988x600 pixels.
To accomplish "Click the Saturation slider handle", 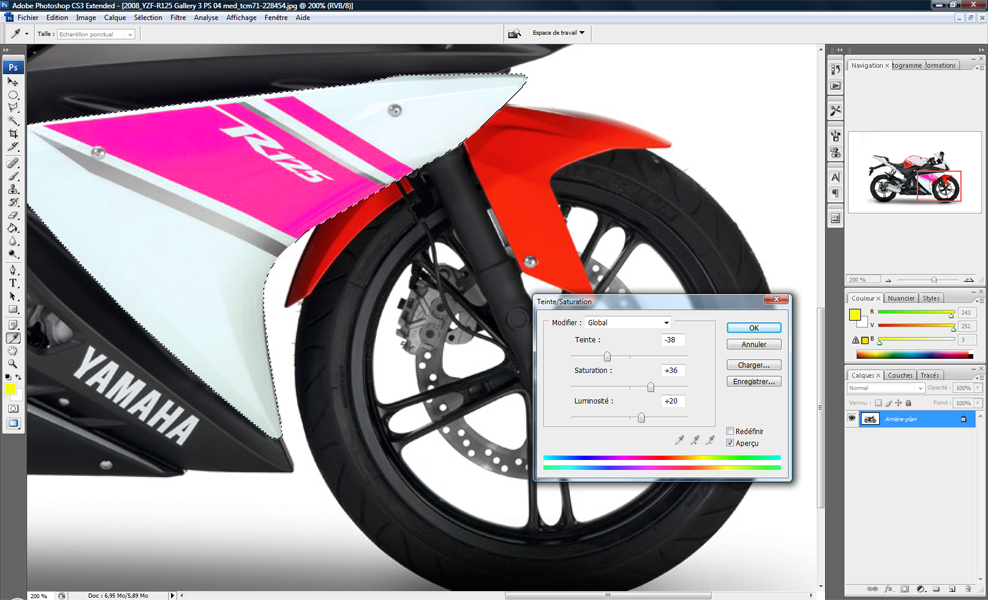I will pyautogui.click(x=650, y=387).
